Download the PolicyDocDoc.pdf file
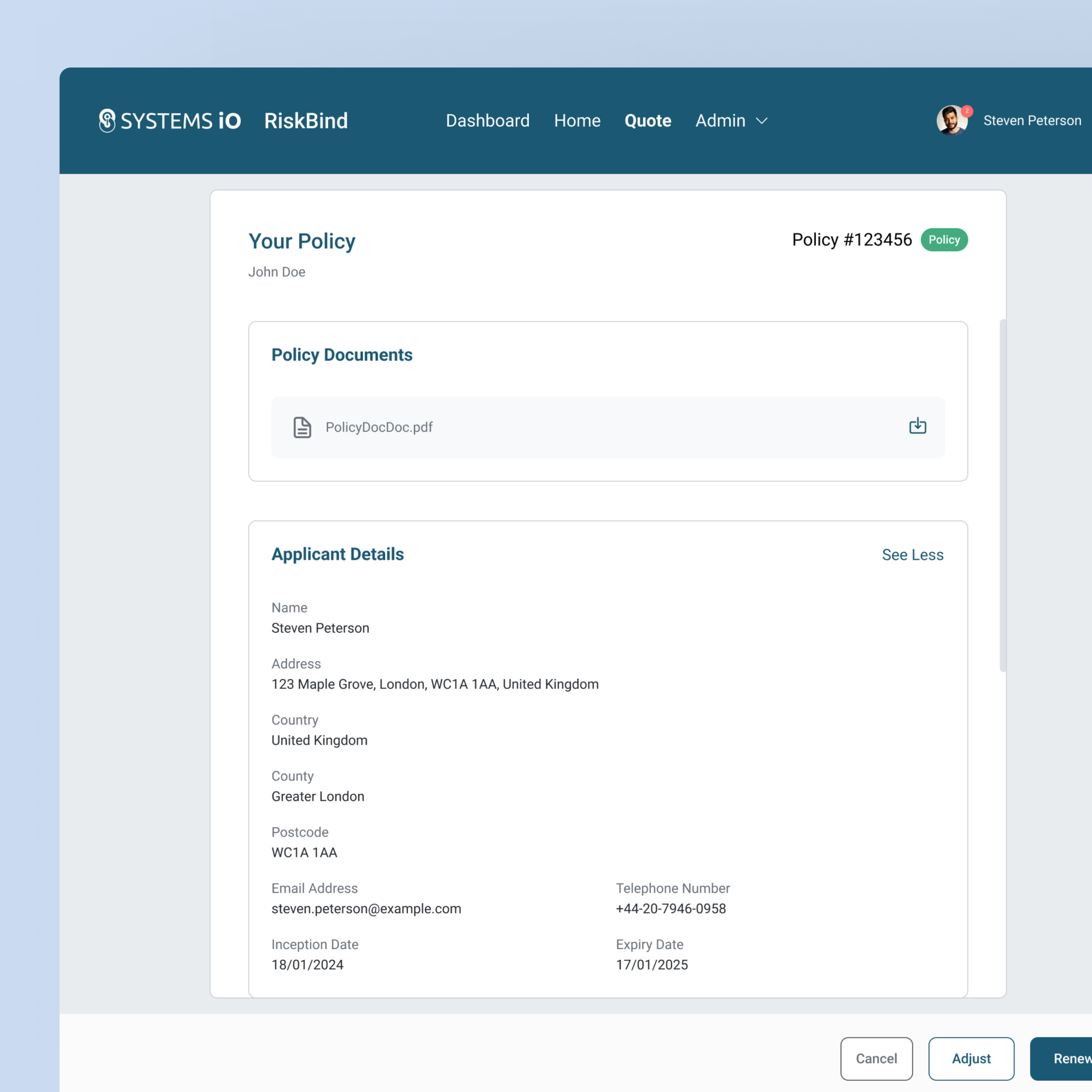This screenshot has width=1092, height=1092. pyautogui.click(x=918, y=426)
